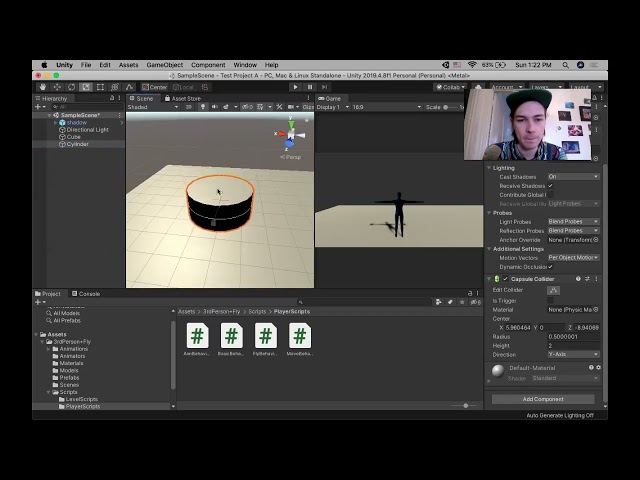The image size is (640, 480).
Task: Toggle Scene audio speaker icon
Action: point(214,107)
